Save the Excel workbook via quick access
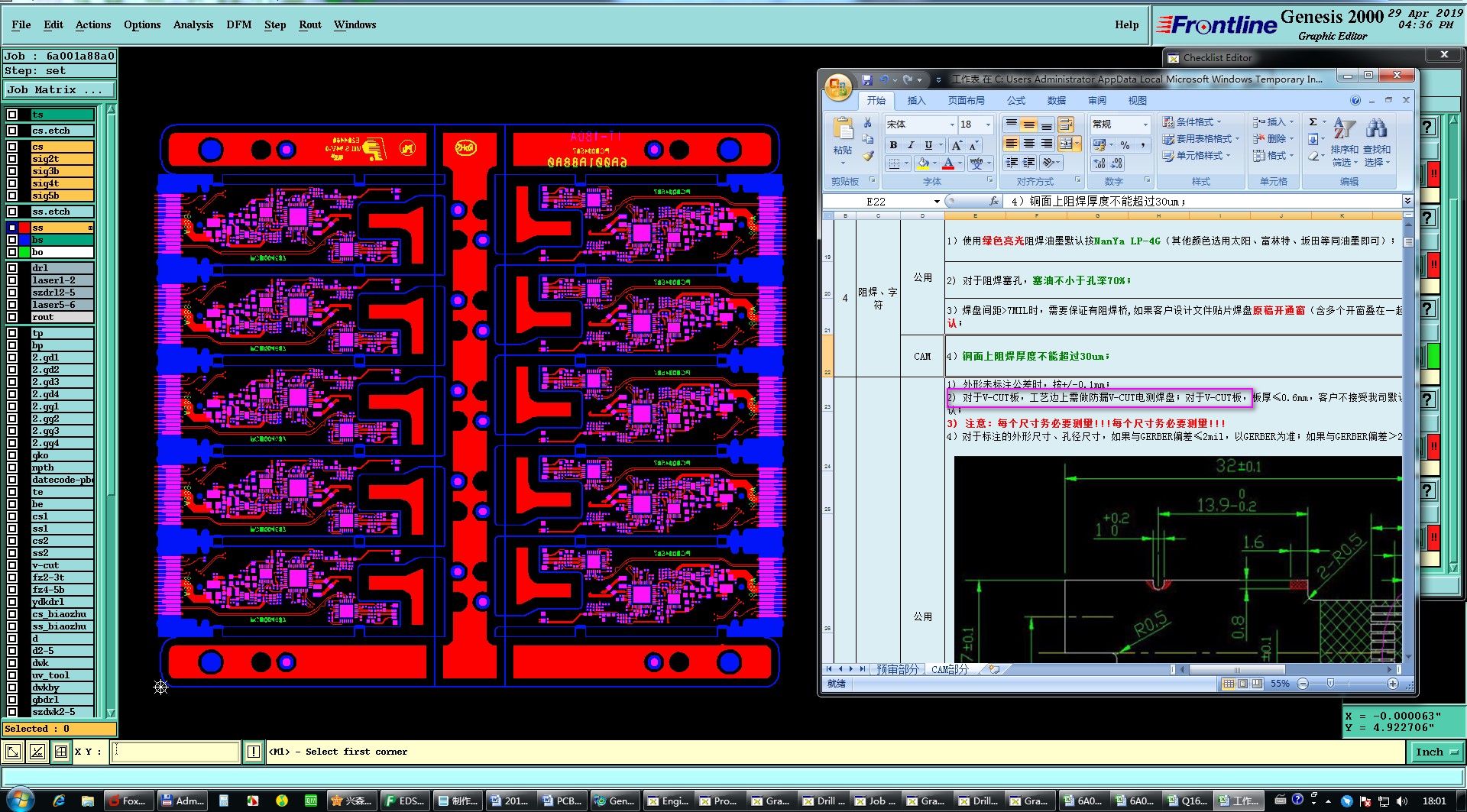 coord(867,79)
